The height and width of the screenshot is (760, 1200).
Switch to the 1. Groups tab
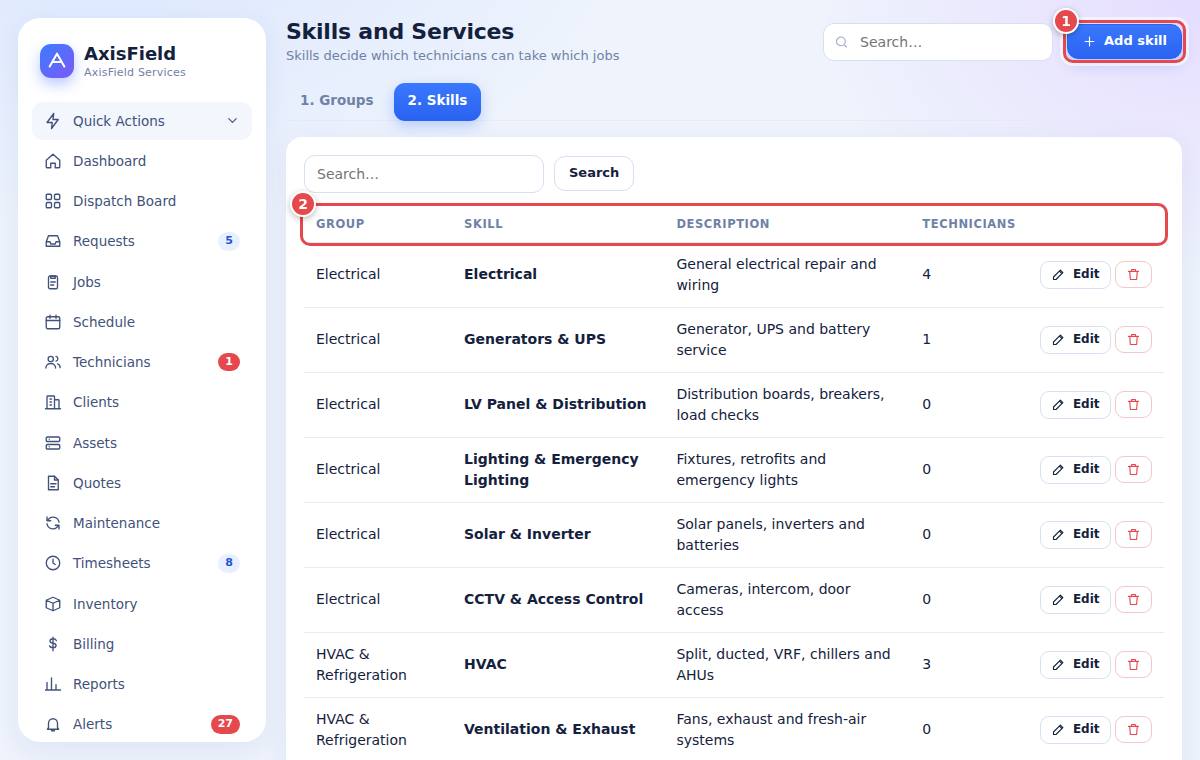click(x=337, y=101)
